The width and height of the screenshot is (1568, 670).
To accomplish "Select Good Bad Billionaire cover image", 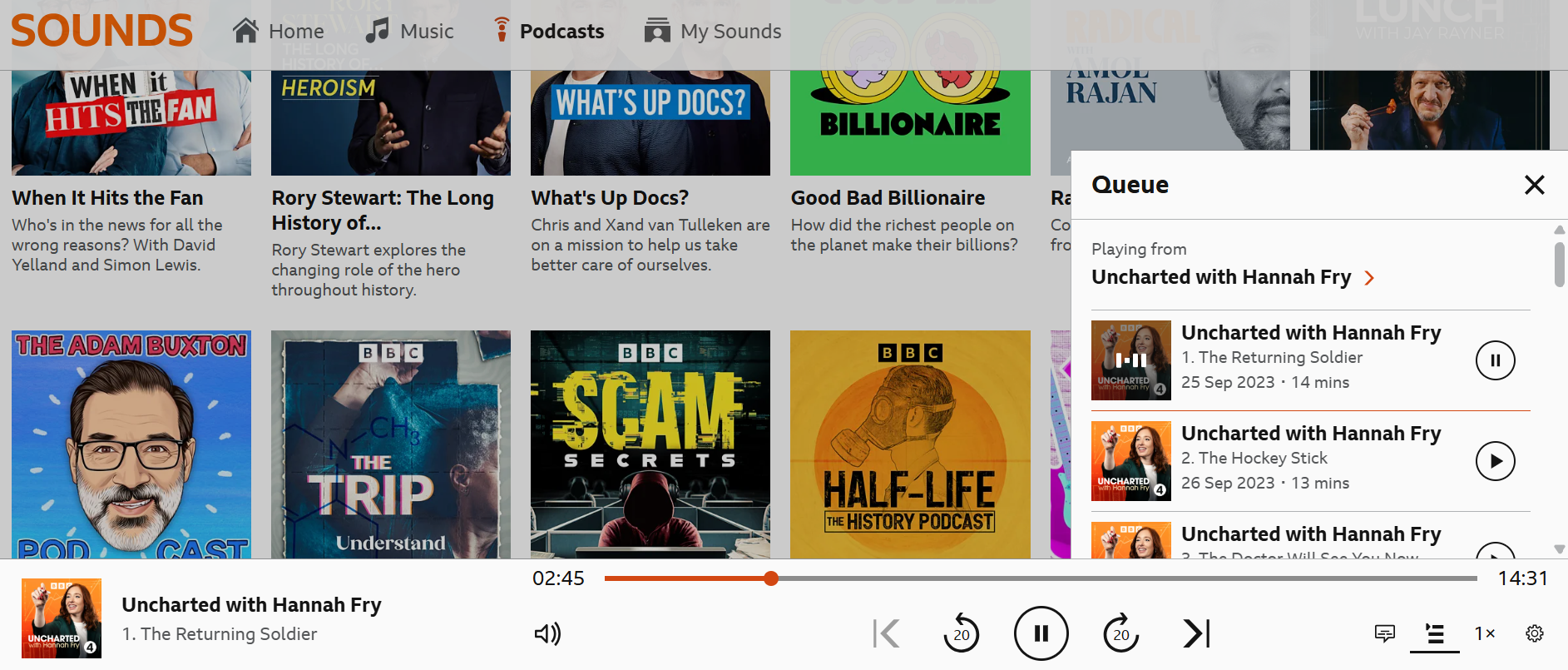I will tap(910, 122).
